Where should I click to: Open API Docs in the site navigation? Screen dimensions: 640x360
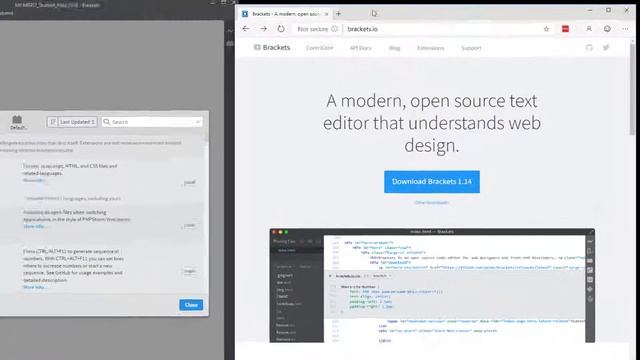pos(360,48)
